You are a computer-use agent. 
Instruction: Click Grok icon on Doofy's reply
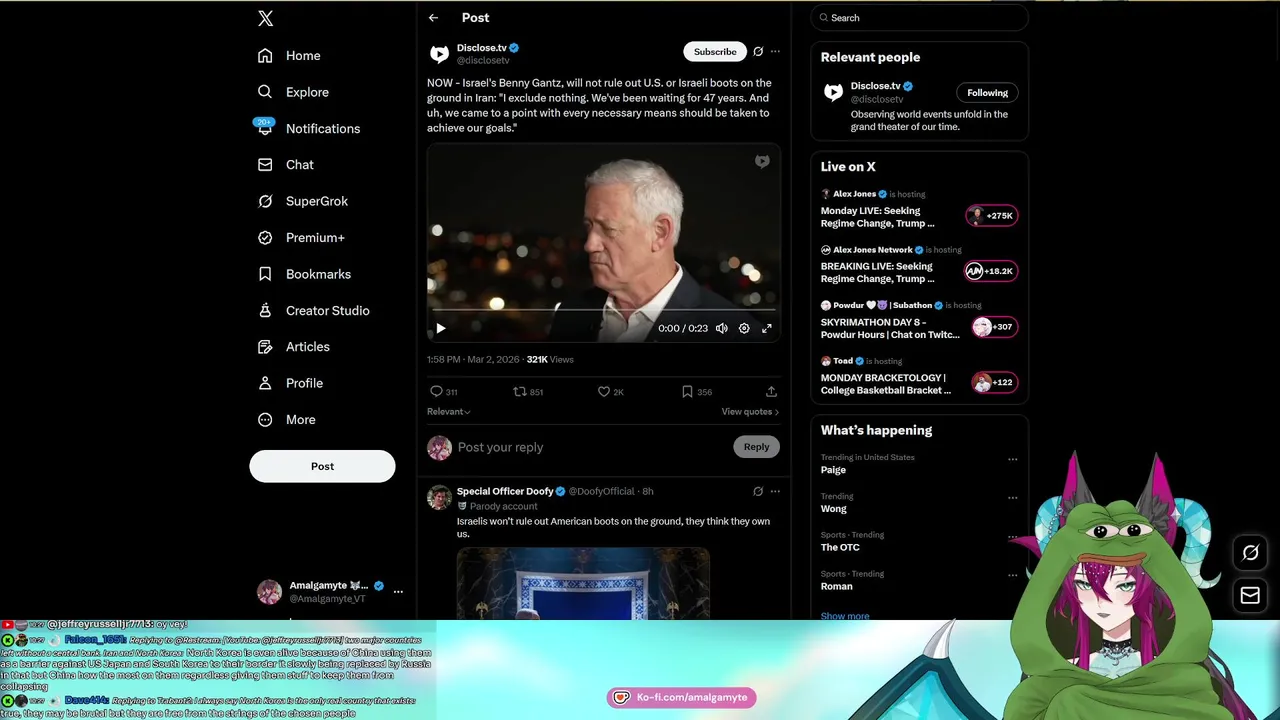(758, 491)
